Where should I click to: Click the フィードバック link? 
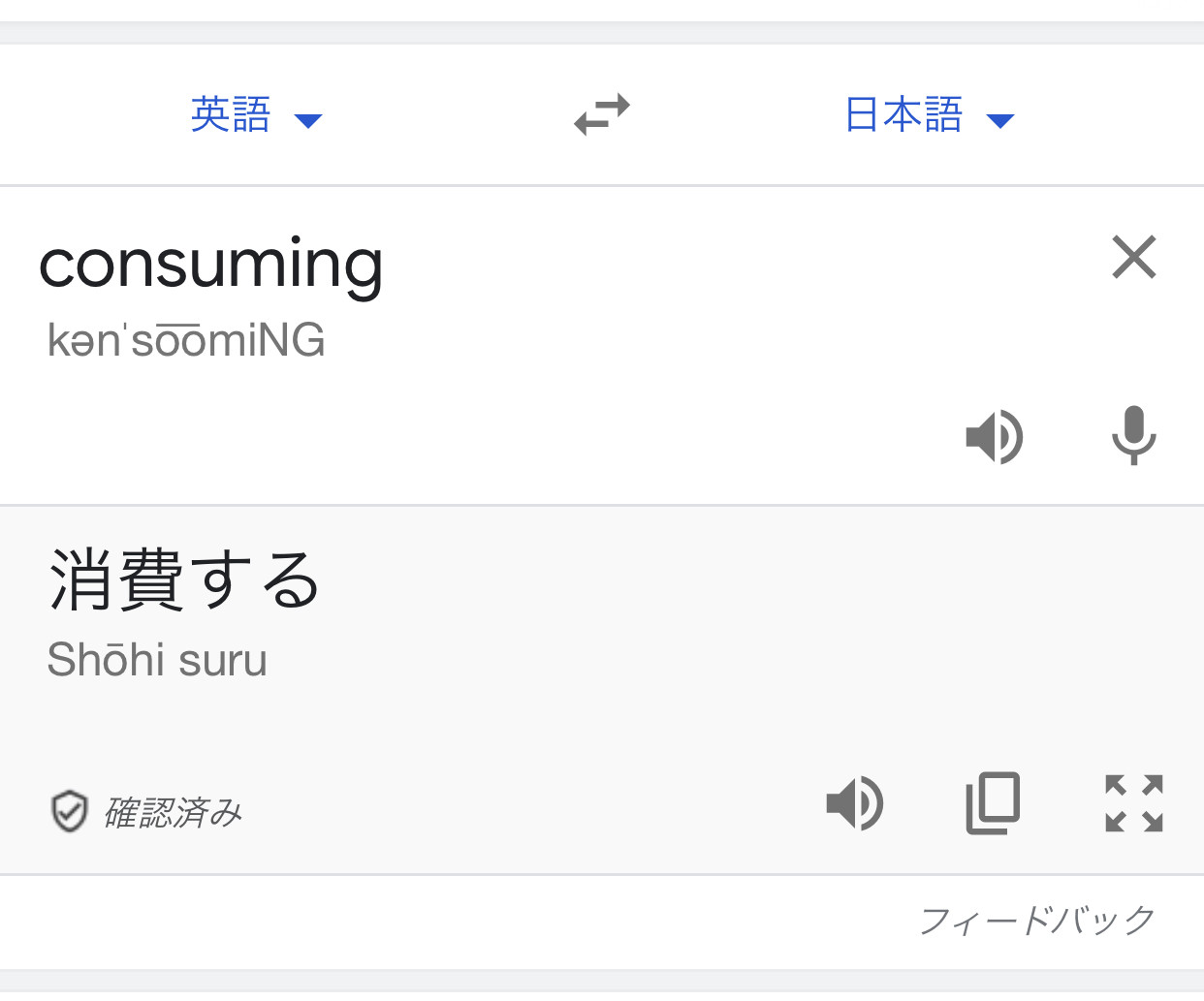1037,920
